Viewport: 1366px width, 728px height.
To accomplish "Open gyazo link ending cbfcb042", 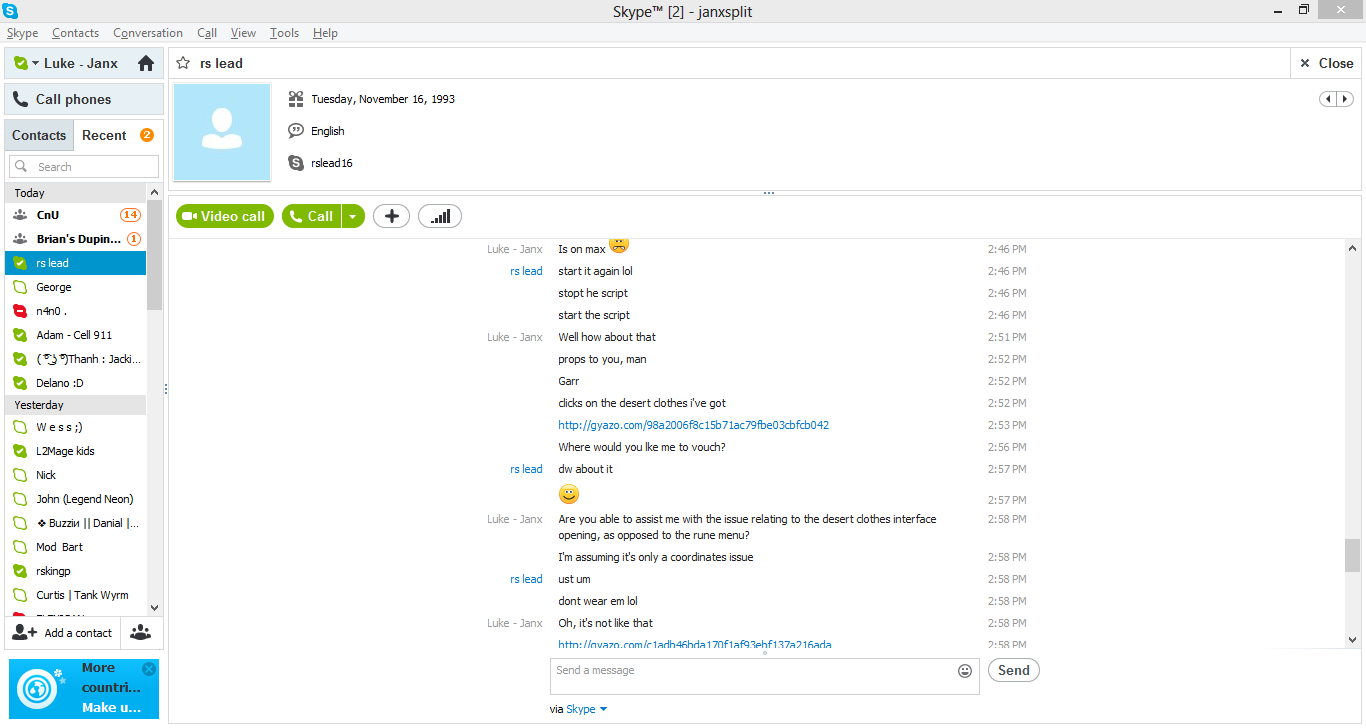I will tap(693, 425).
